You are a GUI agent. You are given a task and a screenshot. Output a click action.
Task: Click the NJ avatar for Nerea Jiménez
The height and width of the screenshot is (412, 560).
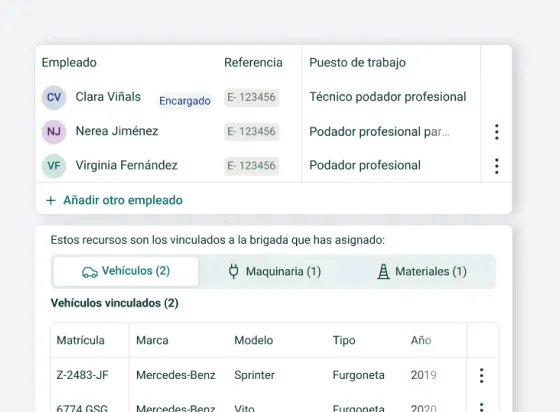(x=54, y=131)
